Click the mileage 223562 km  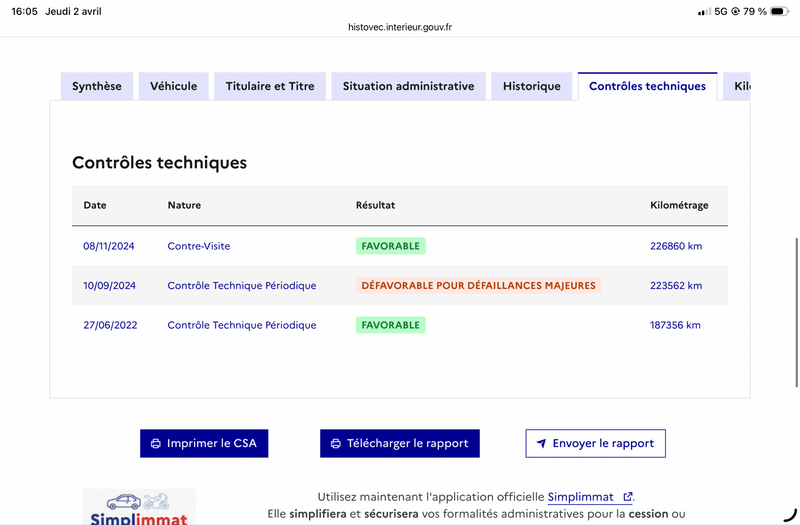[676, 286]
